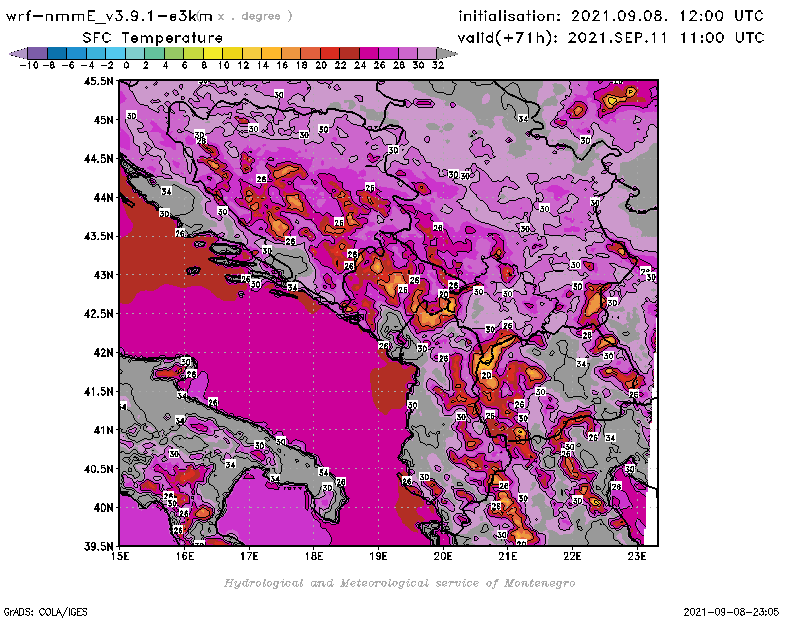Screen dimensions: 800x618
Task: Click the '45N' latitude label
Action: (x=103, y=120)
